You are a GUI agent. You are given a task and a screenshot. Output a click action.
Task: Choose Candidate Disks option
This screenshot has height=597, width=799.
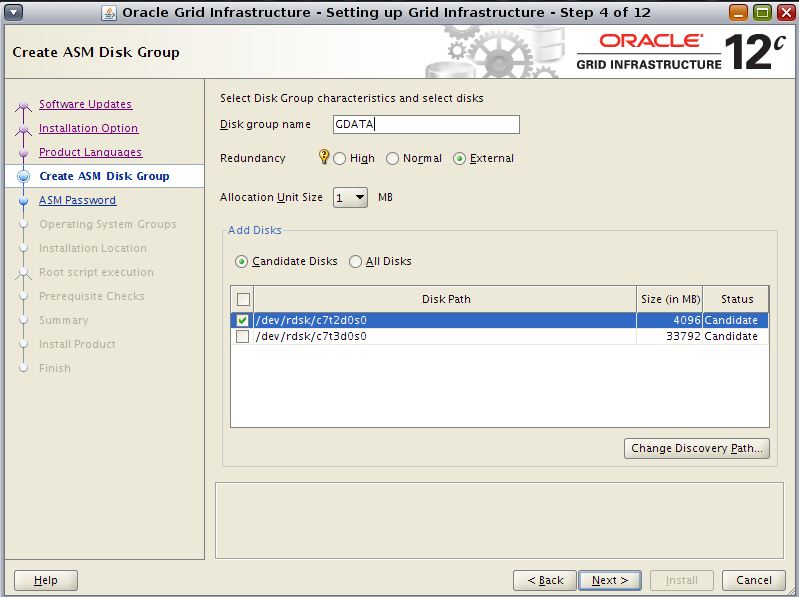[x=242, y=261]
